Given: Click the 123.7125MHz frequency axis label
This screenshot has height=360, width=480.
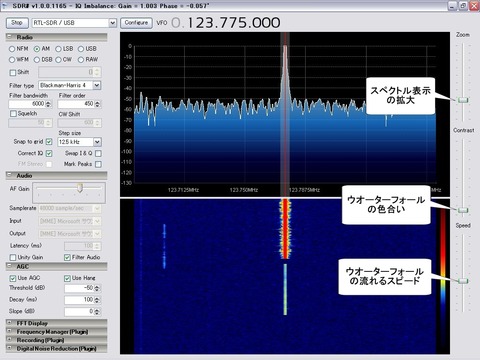Looking at the screenshot, I should [183, 190].
